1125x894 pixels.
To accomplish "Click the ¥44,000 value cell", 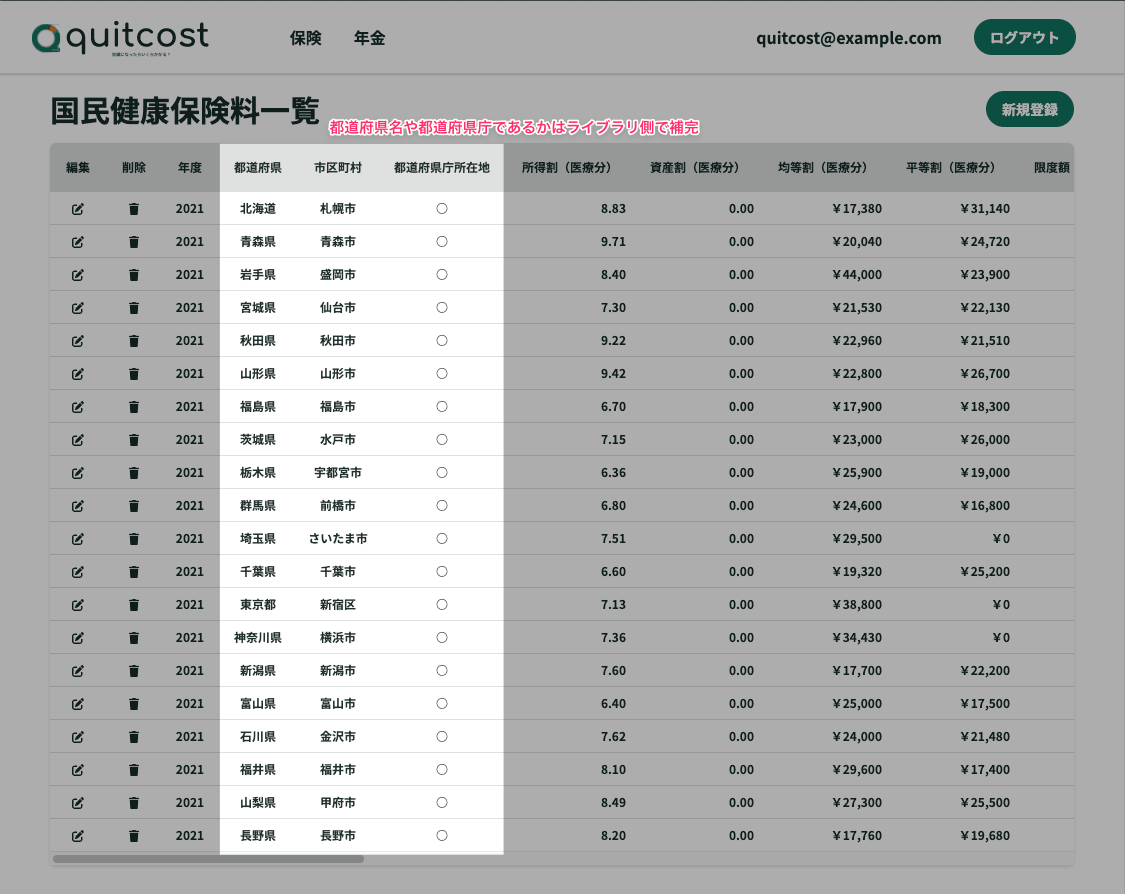I will pyautogui.click(x=857, y=275).
